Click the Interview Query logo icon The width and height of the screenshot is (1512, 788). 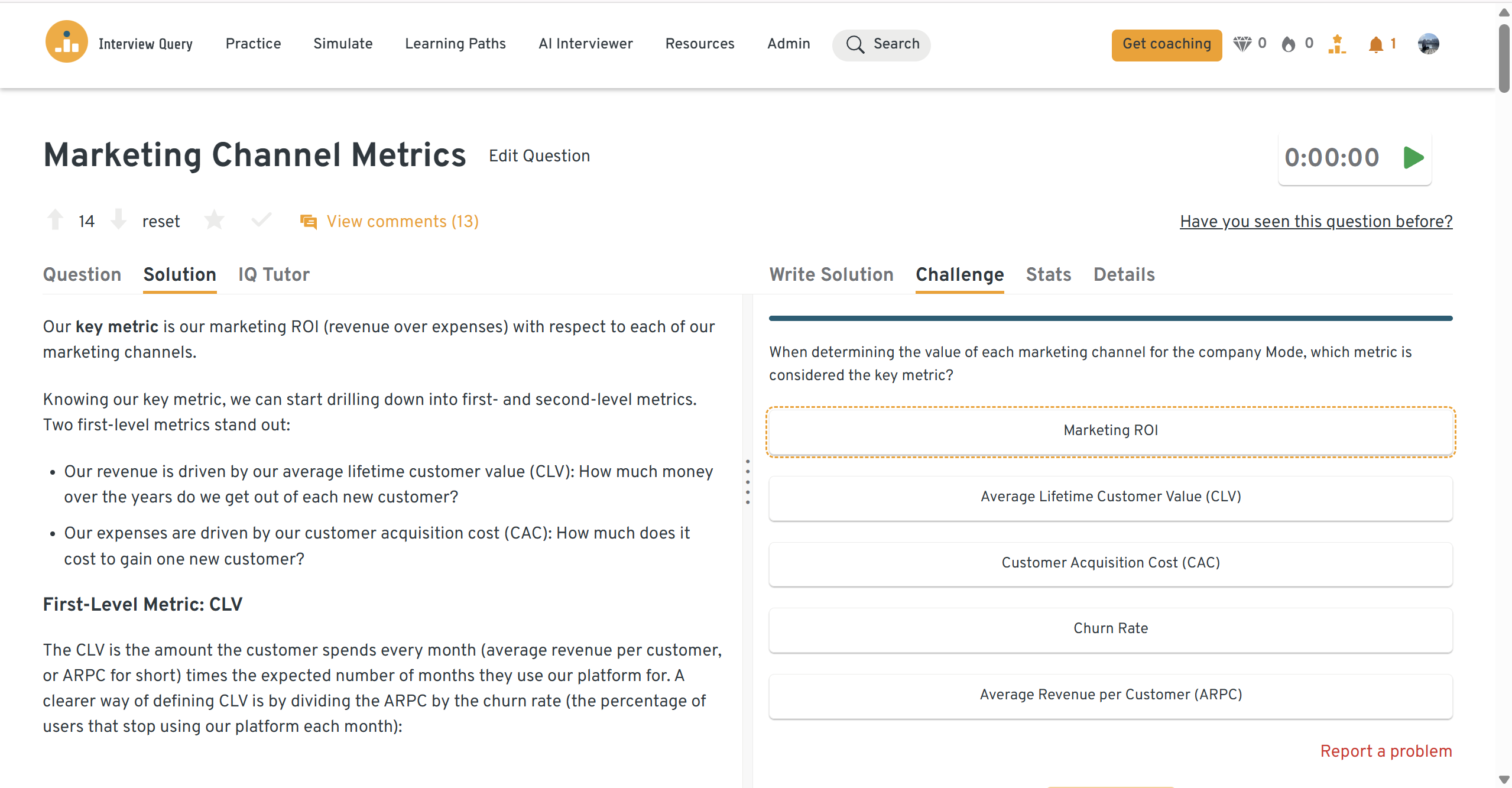point(66,43)
